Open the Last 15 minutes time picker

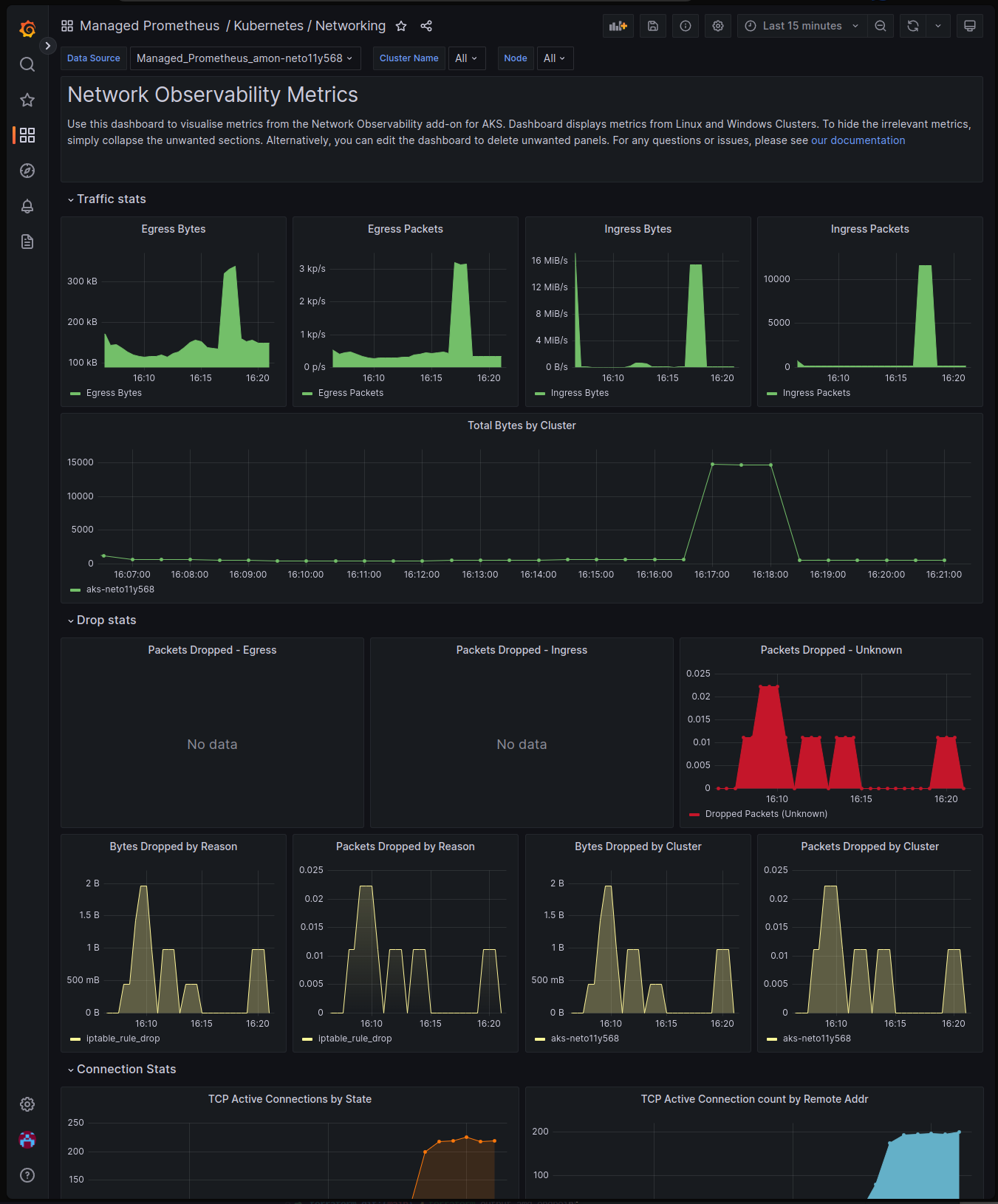click(x=802, y=26)
